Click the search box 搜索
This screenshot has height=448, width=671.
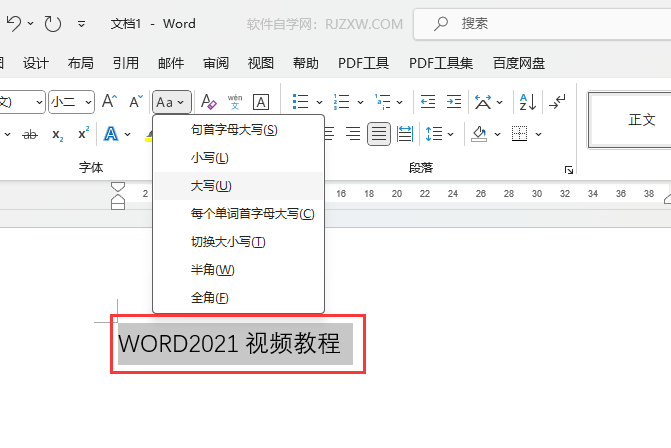(542, 24)
